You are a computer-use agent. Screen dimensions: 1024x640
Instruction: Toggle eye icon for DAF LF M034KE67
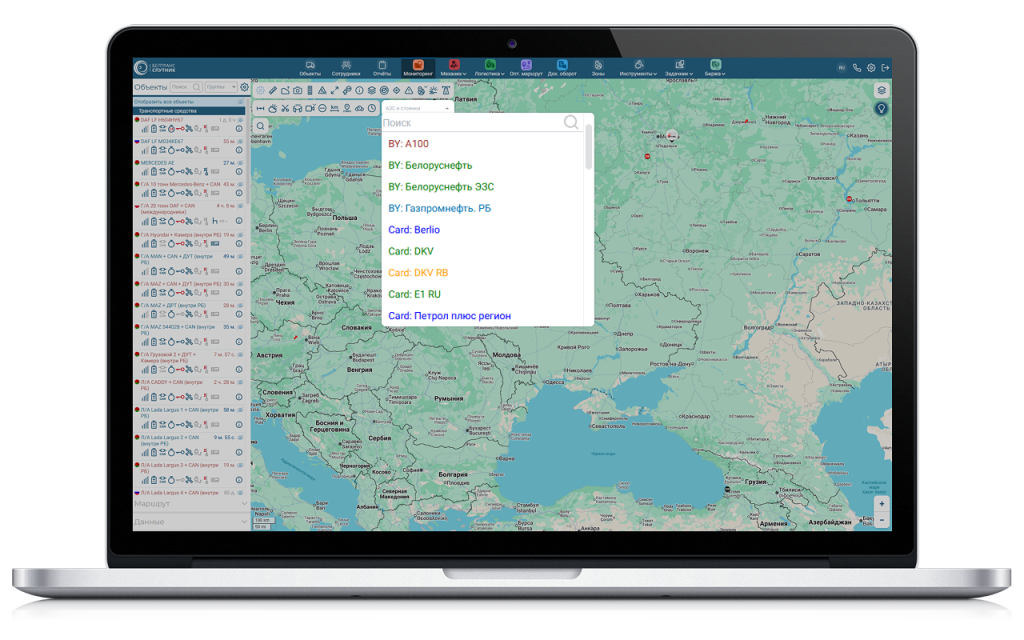[242, 142]
